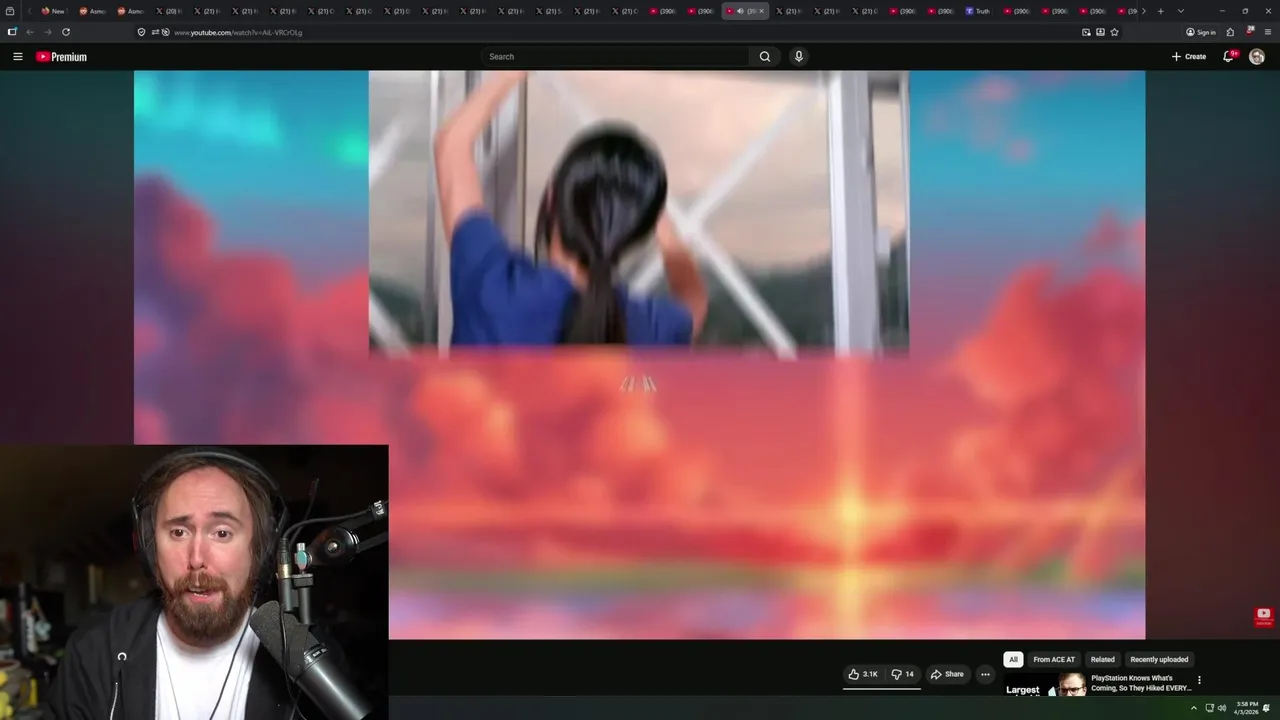
Task: Open YouTube notifications bell
Action: tap(1229, 57)
